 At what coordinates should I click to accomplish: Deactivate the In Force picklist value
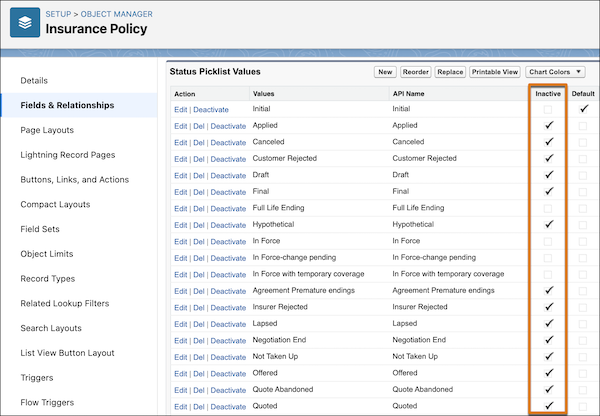(228, 241)
